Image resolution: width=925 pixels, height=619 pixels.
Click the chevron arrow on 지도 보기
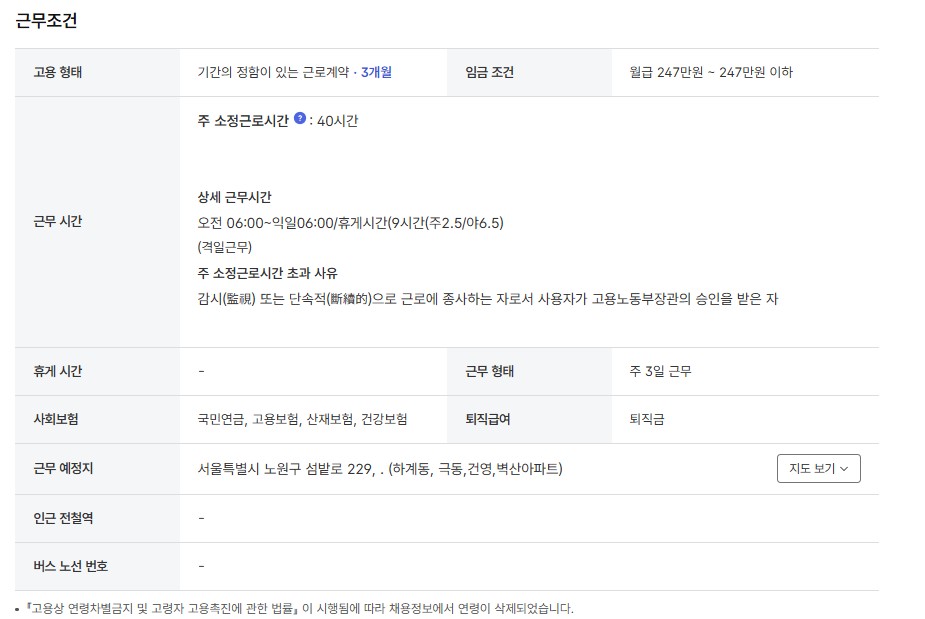coord(844,469)
